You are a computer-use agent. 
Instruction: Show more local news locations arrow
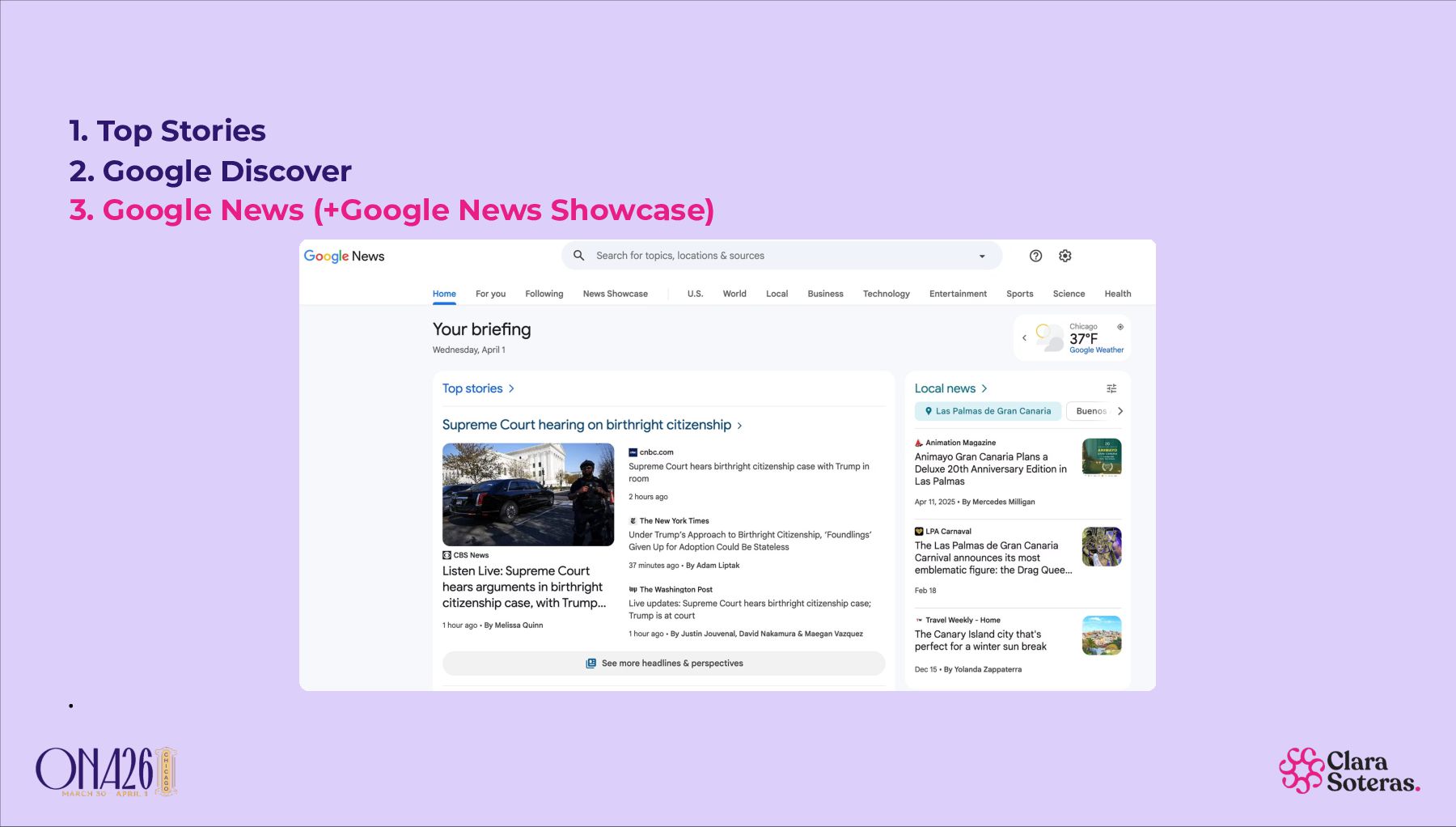(x=1120, y=411)
